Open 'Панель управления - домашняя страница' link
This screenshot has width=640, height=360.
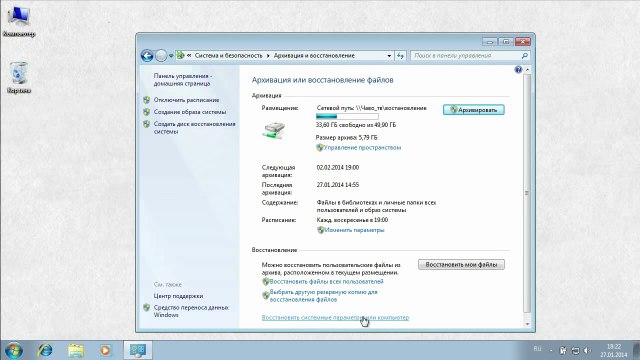[x=182, y=80]
